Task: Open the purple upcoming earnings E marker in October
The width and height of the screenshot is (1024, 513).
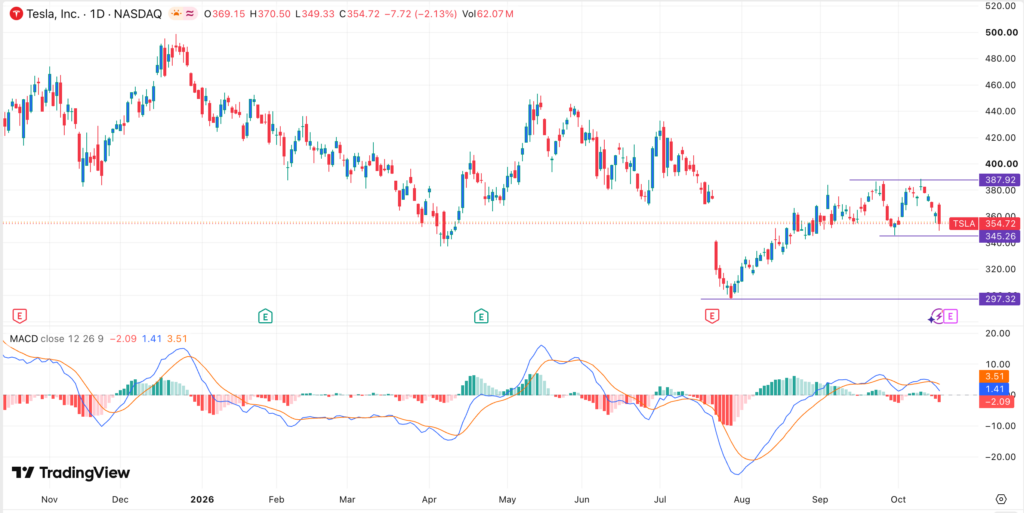Action: coord(951,317)
